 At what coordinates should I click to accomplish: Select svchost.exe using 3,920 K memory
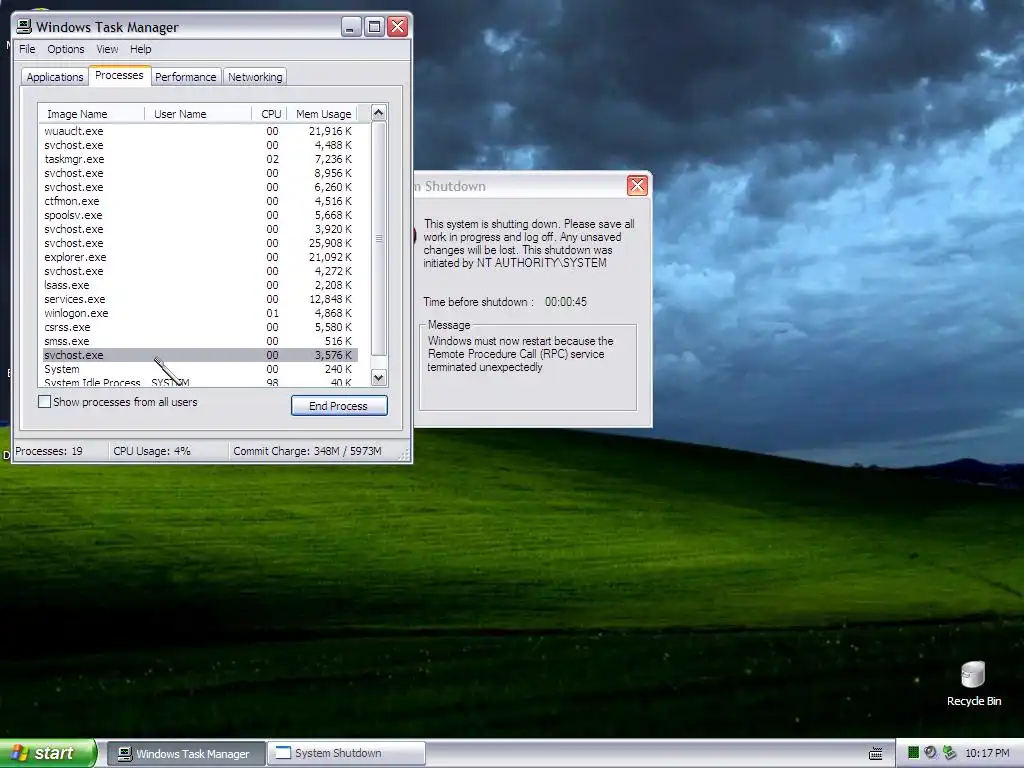(200, 229)
